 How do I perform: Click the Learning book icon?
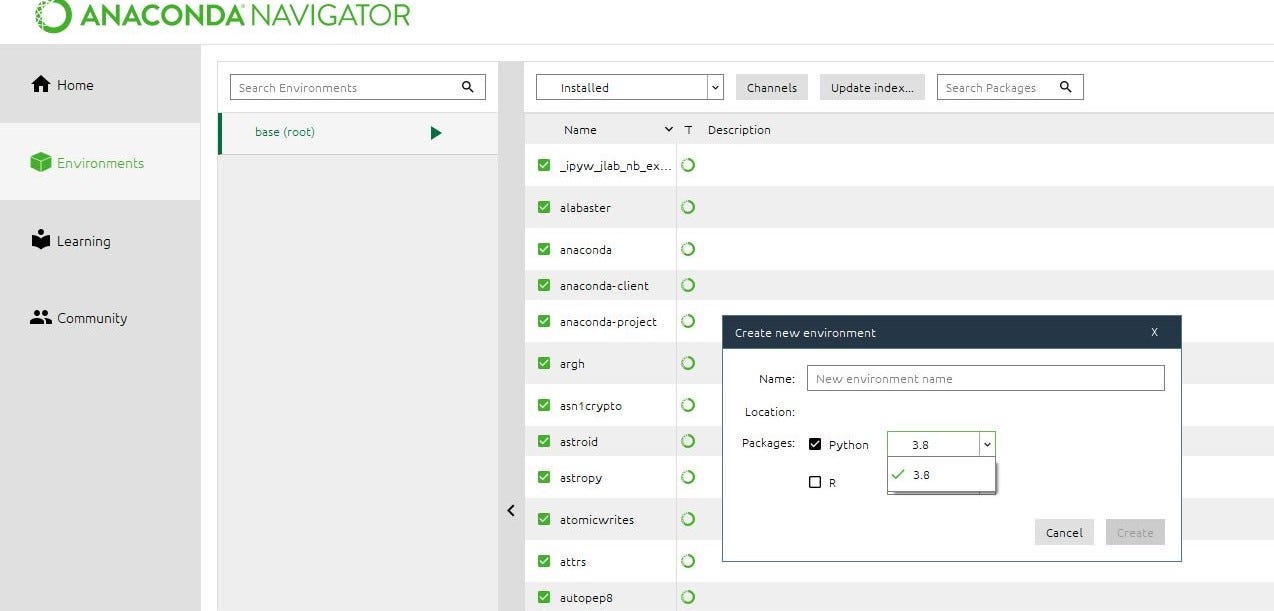click(41, 240)
